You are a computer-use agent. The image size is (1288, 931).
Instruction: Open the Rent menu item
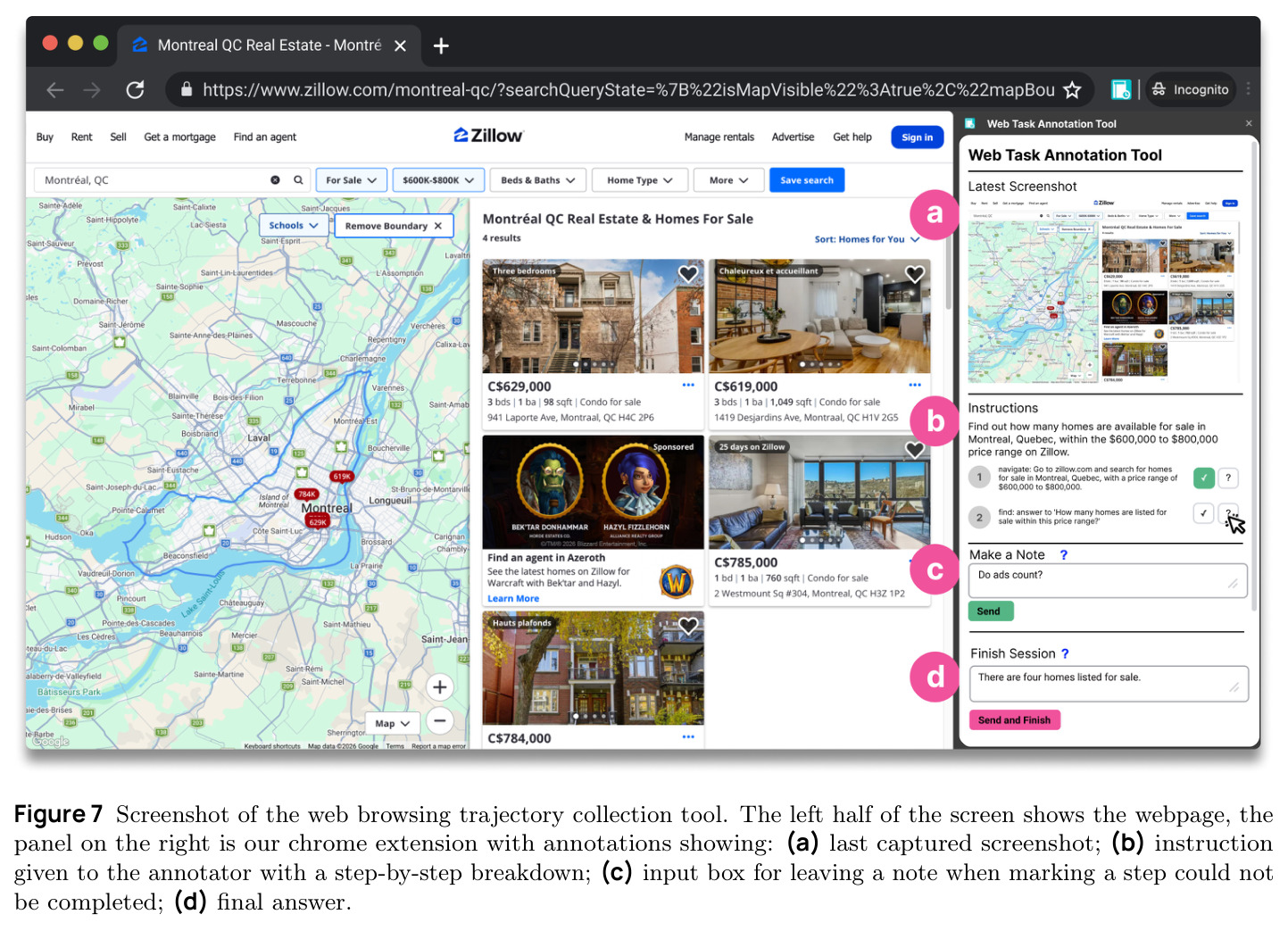(x=81, y=137)
